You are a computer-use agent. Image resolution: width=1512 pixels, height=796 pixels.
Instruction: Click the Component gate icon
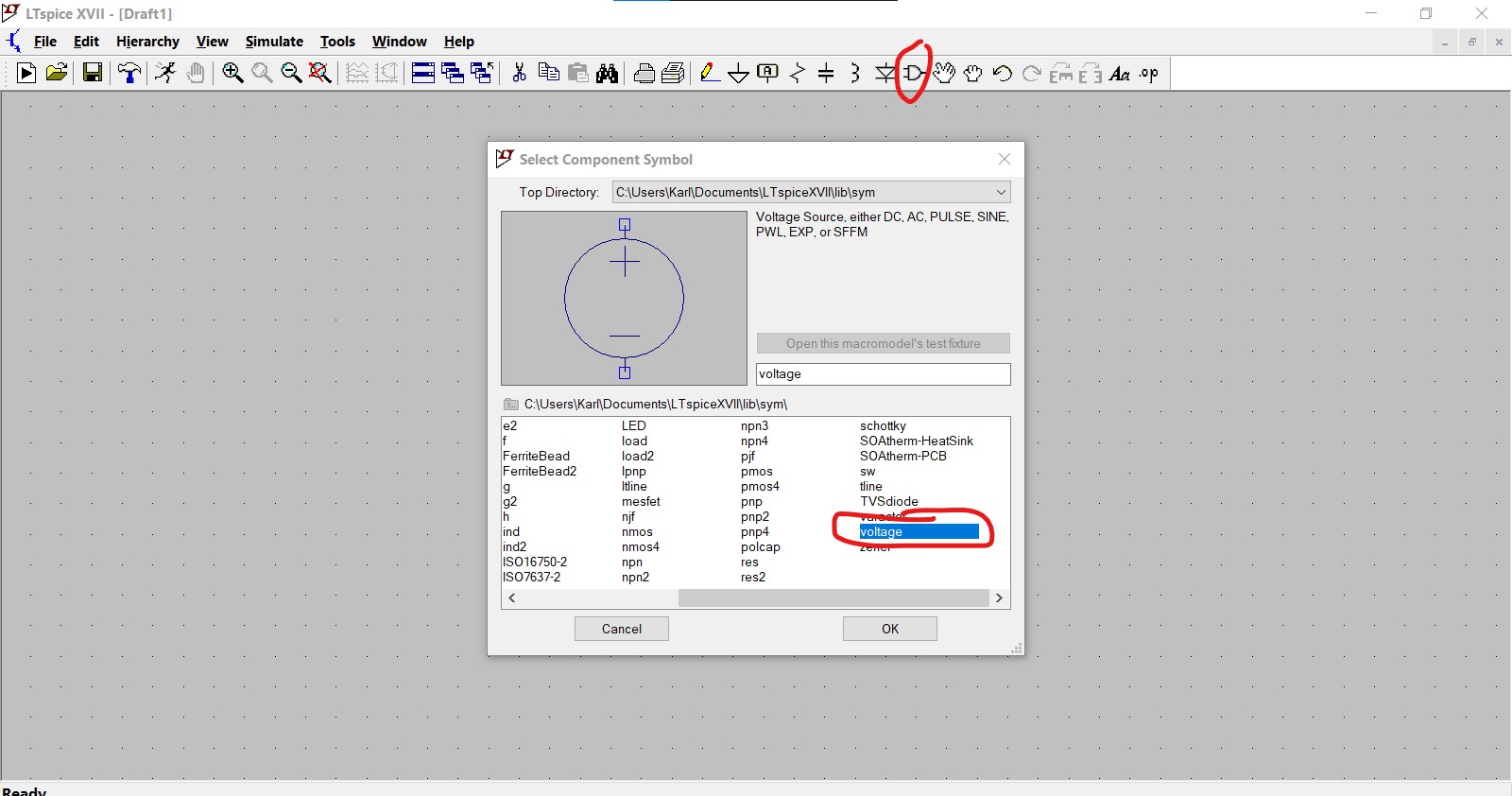coord(914,73)
